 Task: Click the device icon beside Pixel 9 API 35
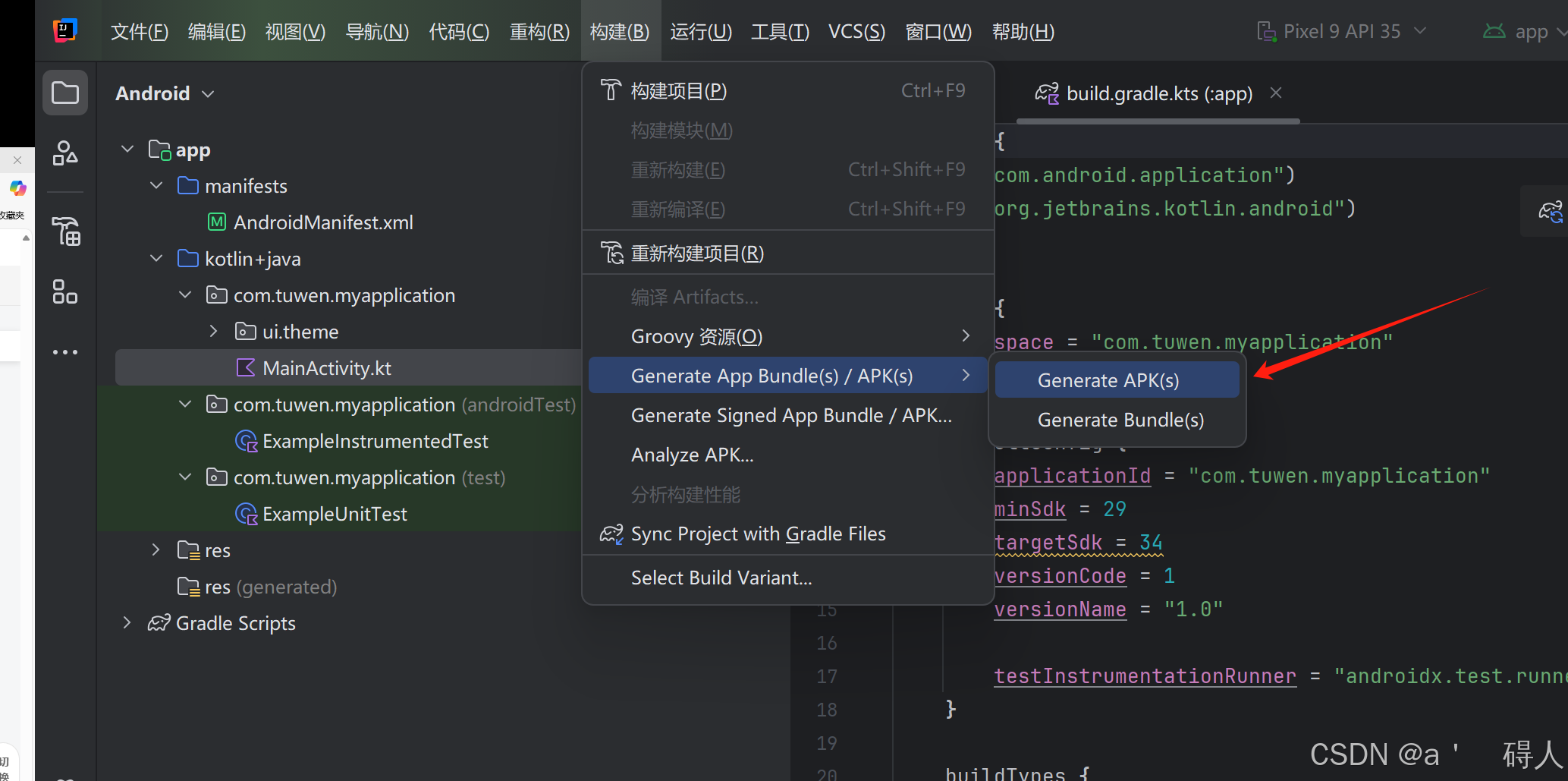1266,31
